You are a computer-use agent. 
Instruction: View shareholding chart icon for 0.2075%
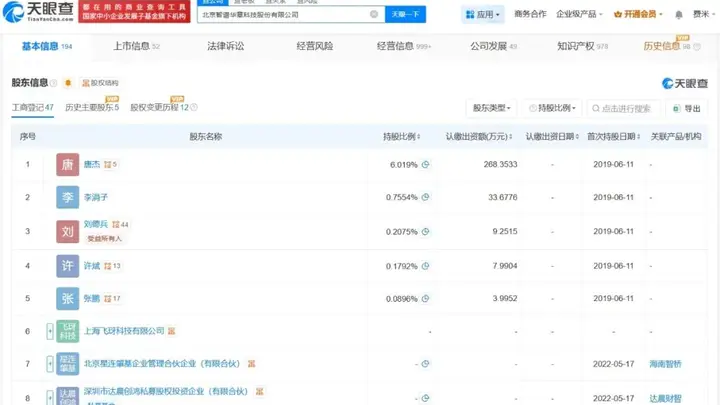pos(425,231)
